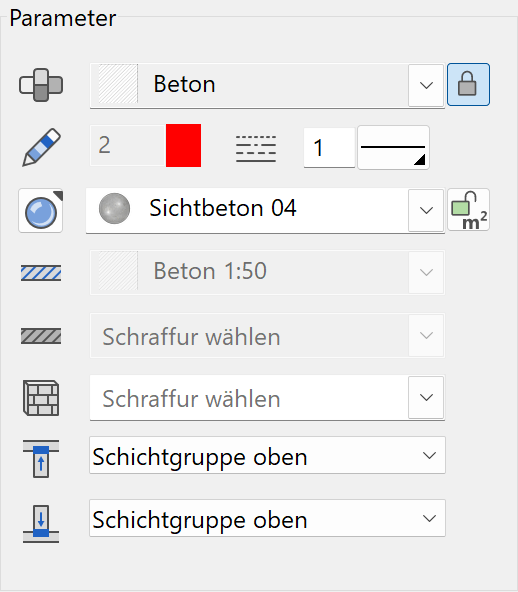Open the first Schichtgruppe oben dropdown
Image resolution: width=518 pixels, height=592 pixels.
coord(267,455)
